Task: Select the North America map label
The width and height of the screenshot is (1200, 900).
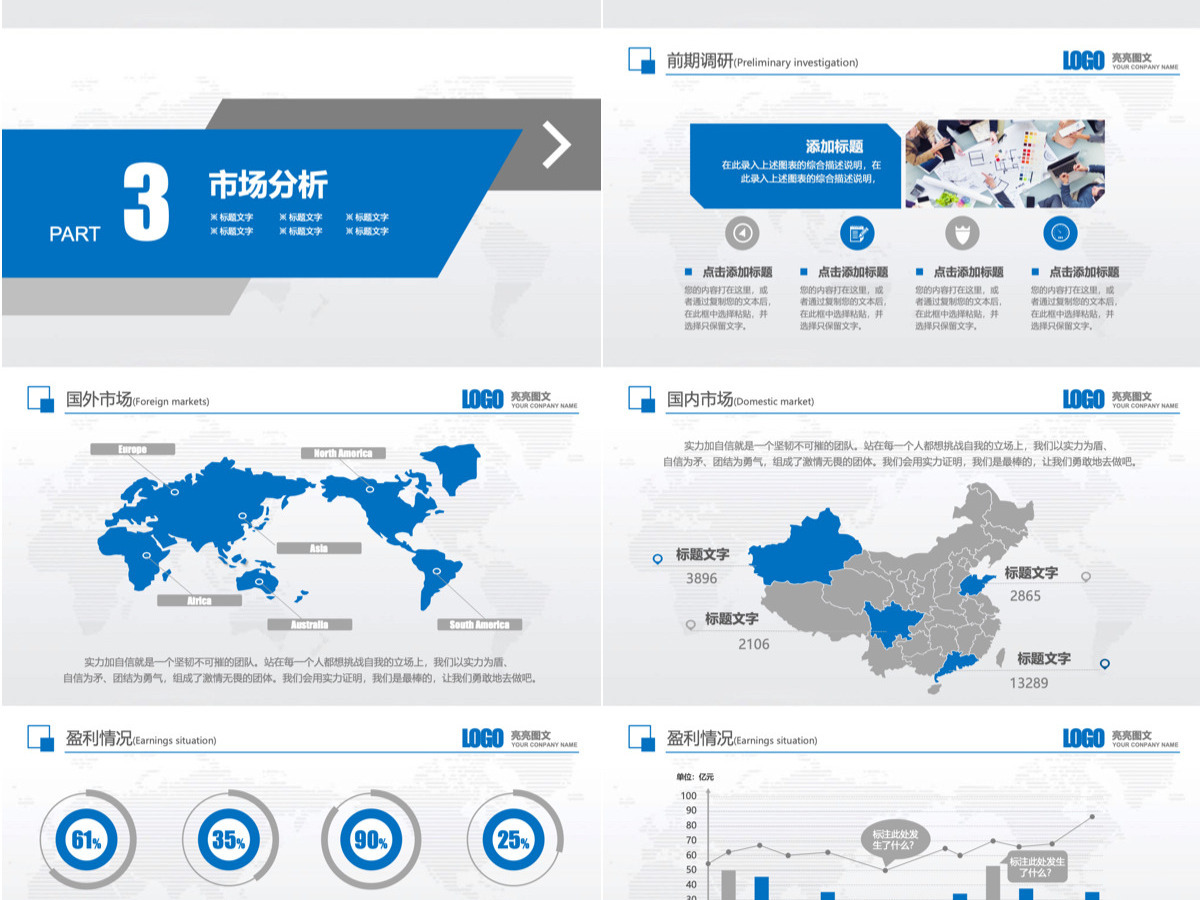Action: coord(343,453)
